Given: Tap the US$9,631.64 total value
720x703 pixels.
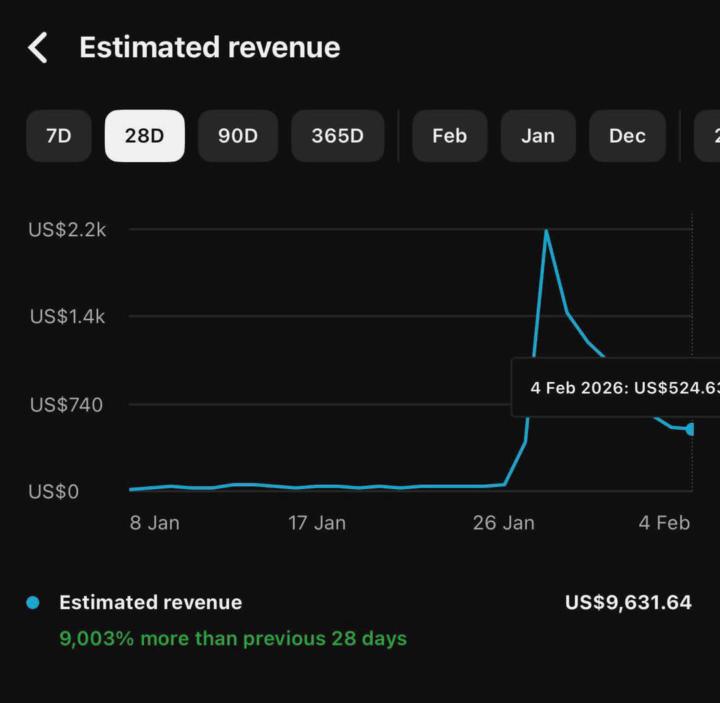Looking at the screenshot, I should click(628, 602).
